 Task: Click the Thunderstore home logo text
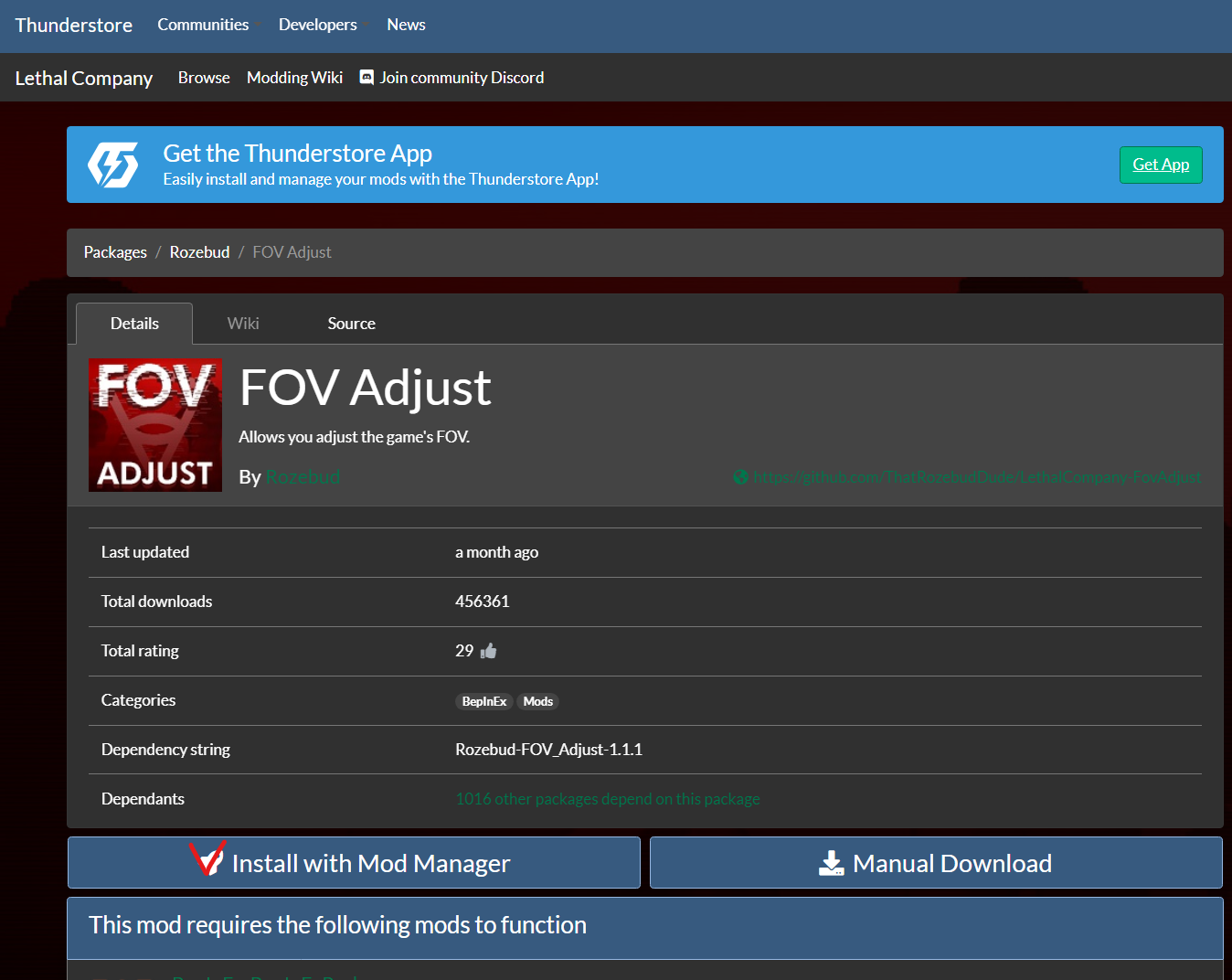tap(74, 26)
